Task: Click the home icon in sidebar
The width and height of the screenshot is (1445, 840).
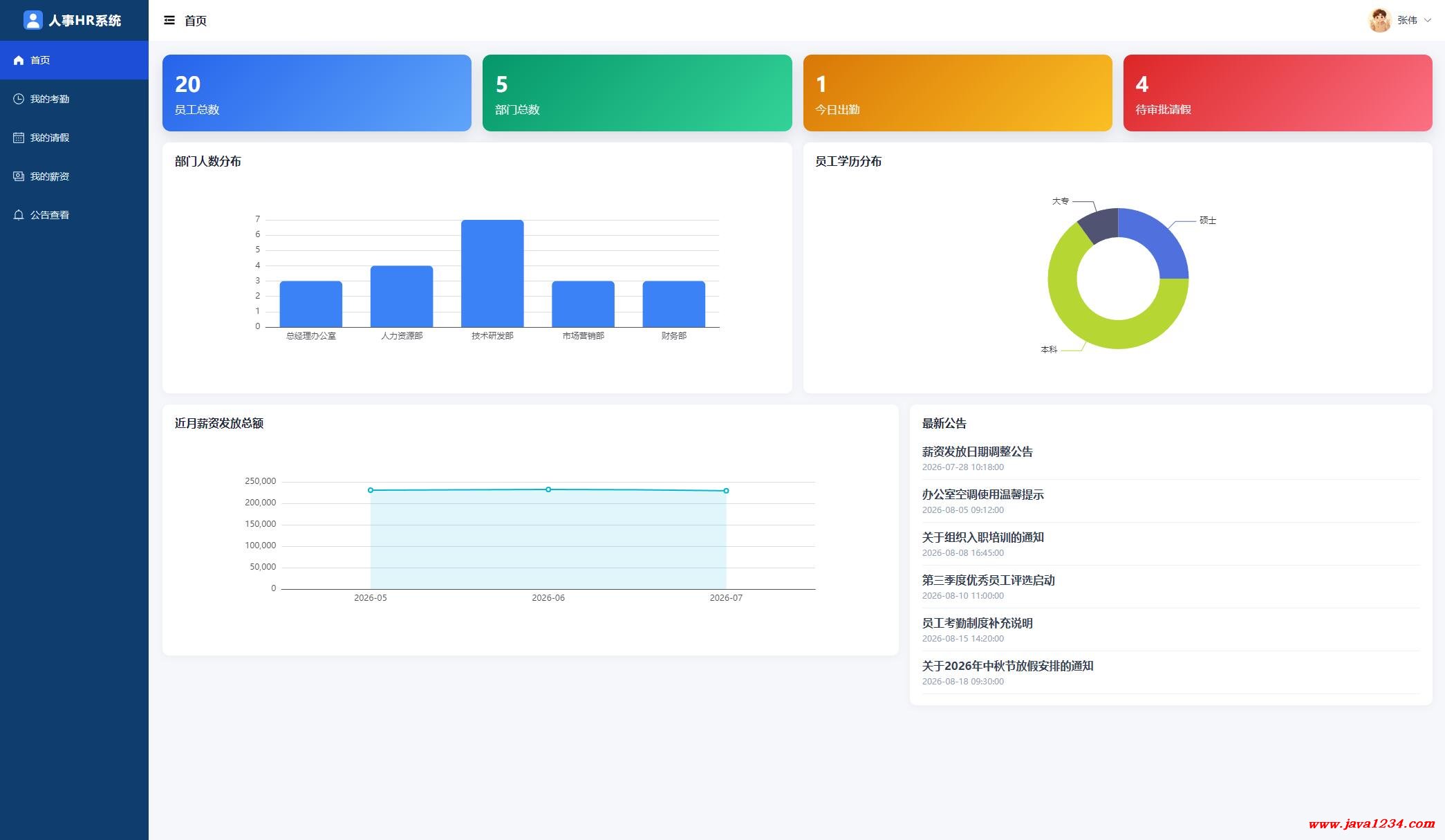Action: point(19,60)
